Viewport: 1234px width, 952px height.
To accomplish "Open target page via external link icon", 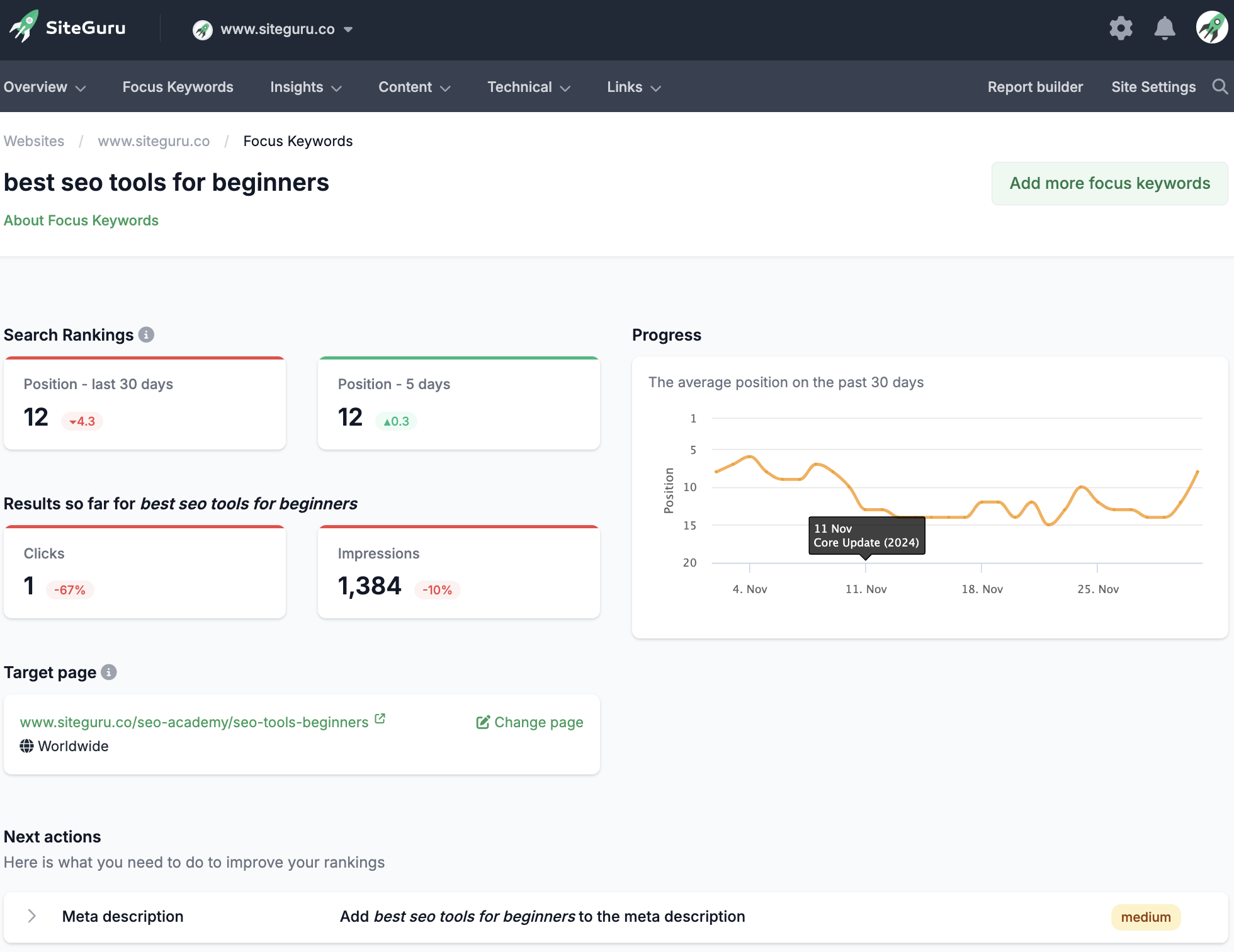I will (x=380, y=718).
